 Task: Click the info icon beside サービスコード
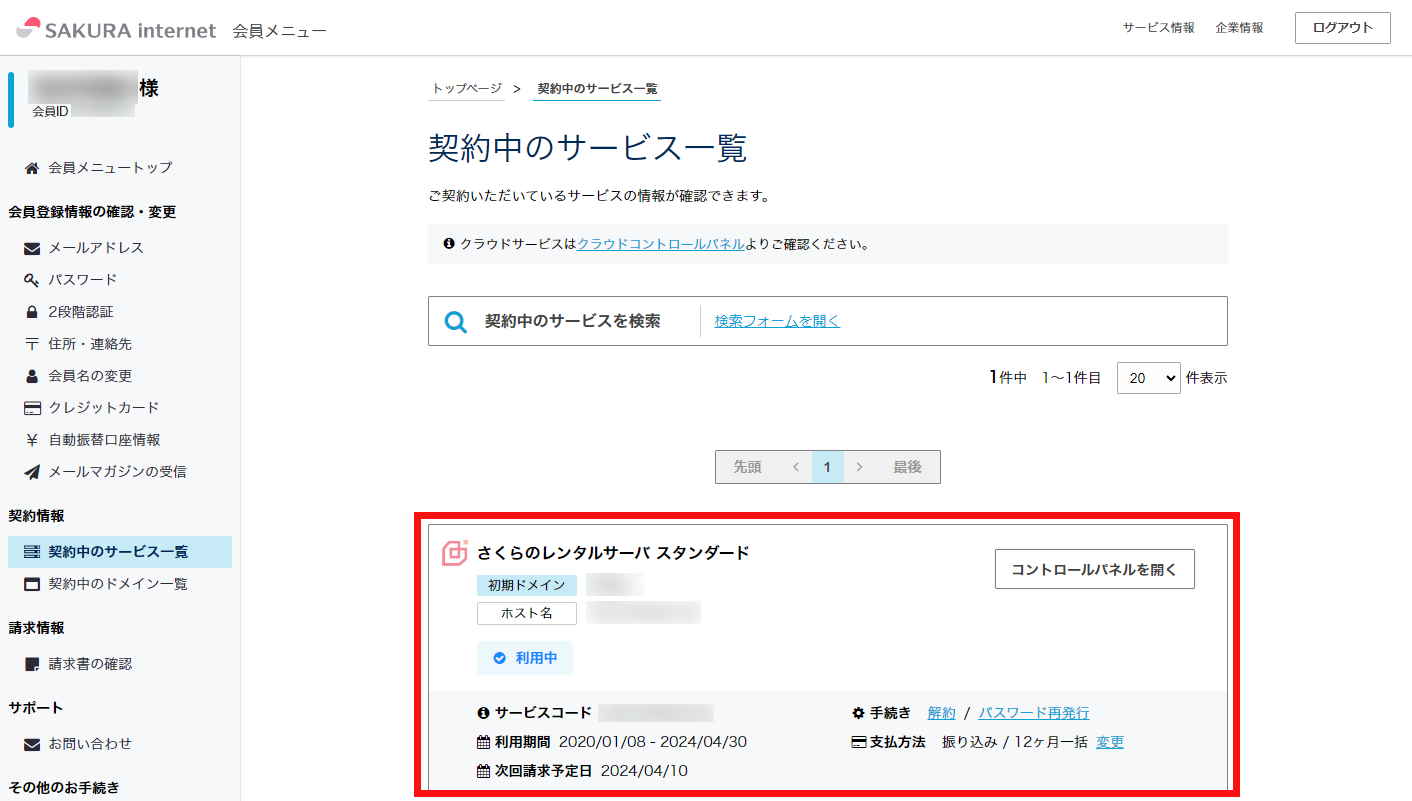click(484, 713)
